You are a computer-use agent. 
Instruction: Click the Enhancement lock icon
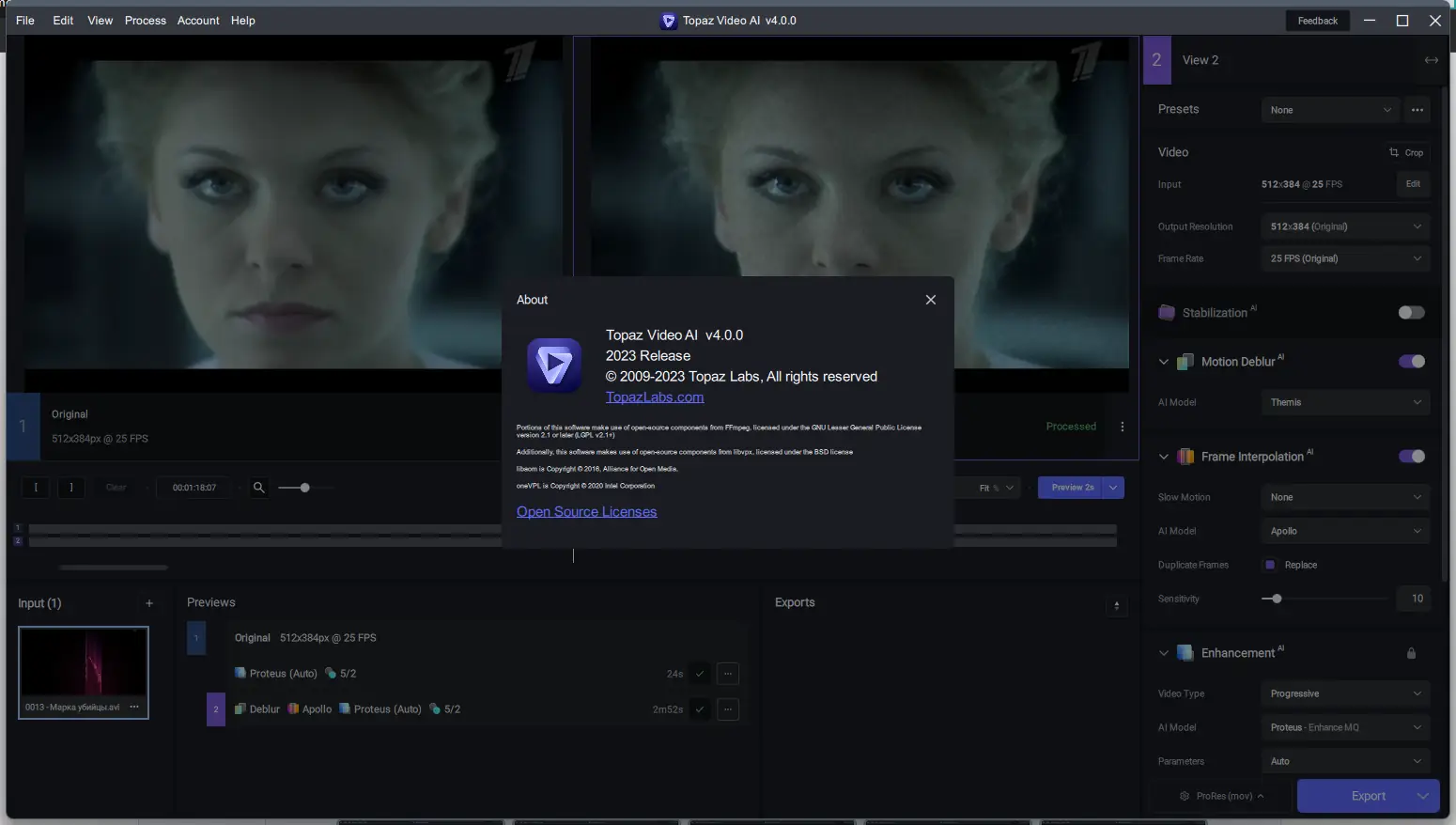[x=1411, y=653]
